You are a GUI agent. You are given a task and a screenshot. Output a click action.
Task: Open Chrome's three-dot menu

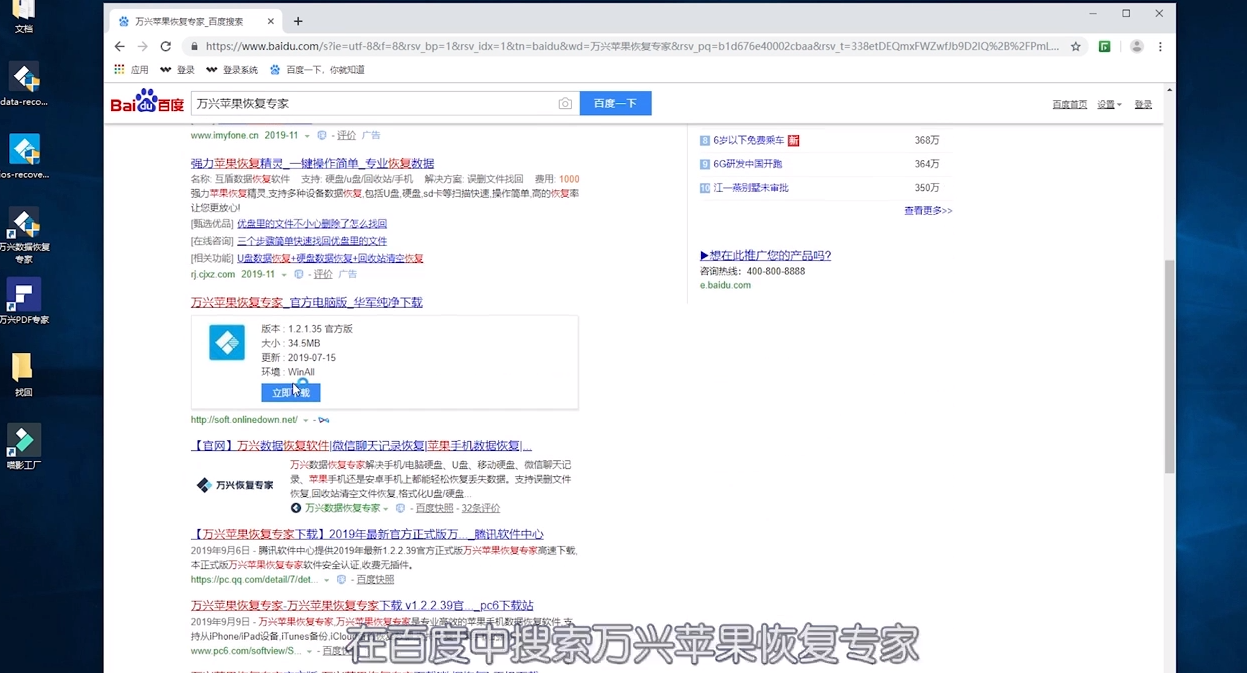pos(1159,46)
